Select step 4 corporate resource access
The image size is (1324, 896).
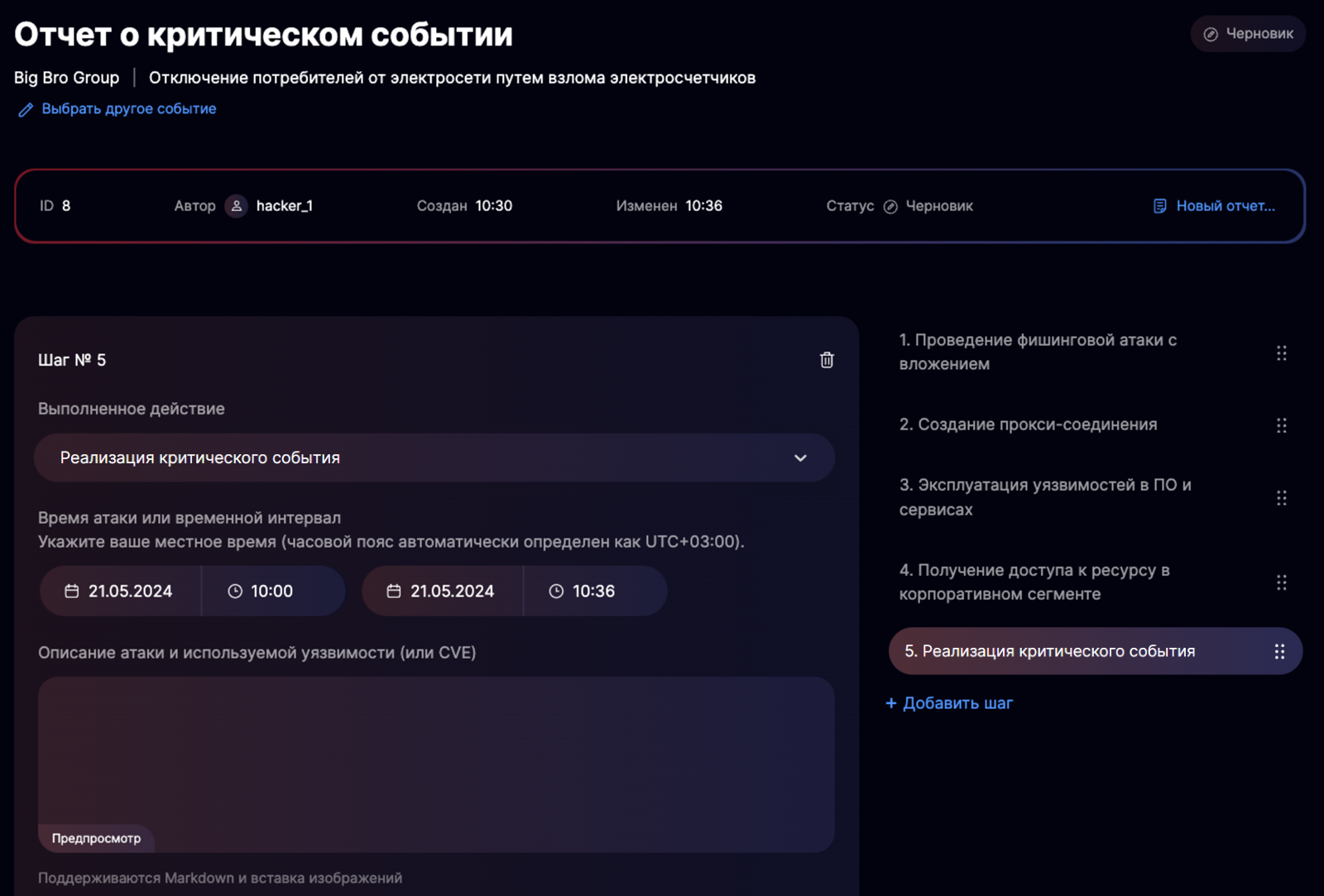tap(1034, 582)
